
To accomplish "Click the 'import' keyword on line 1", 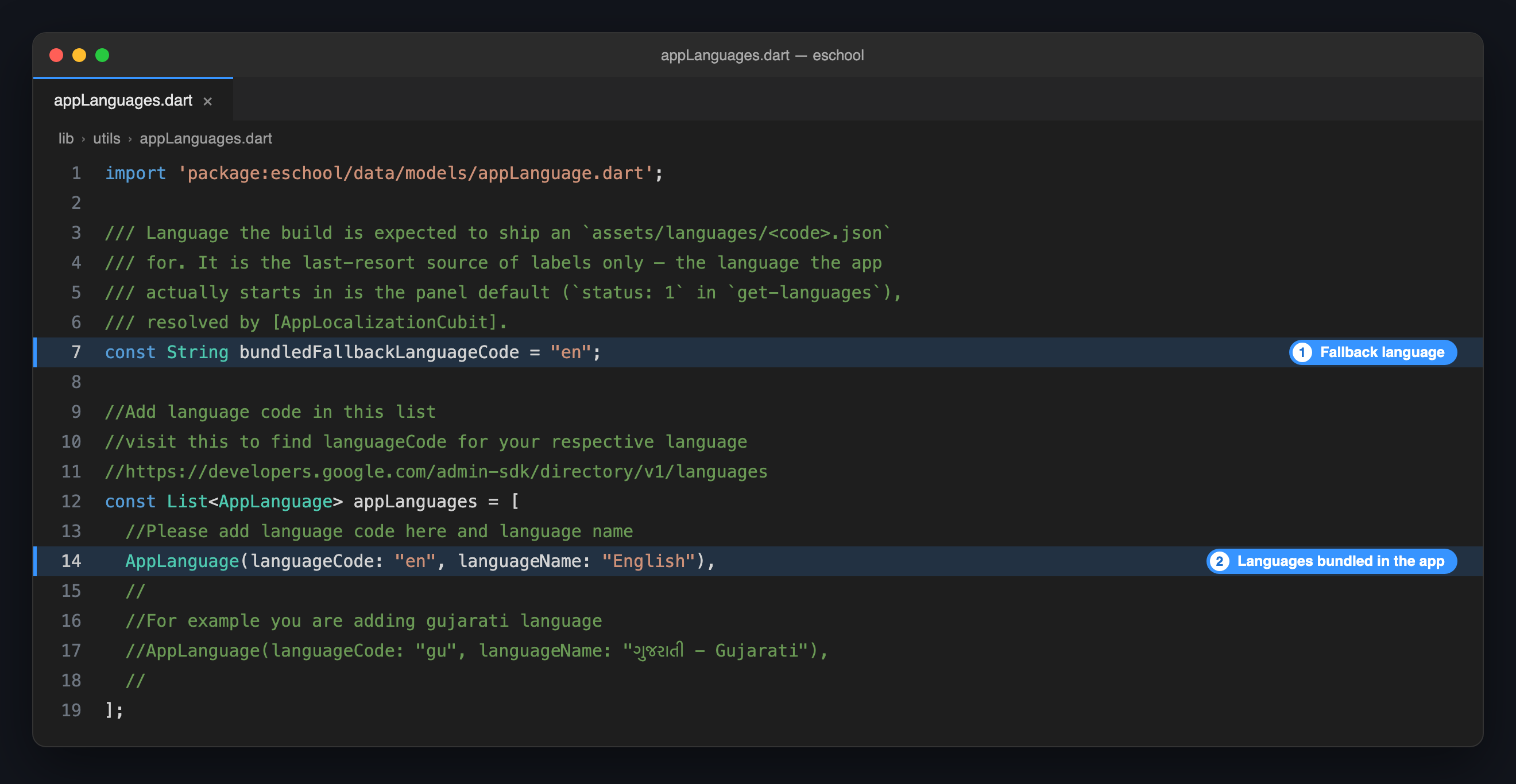I will click(x=136, y=173).
